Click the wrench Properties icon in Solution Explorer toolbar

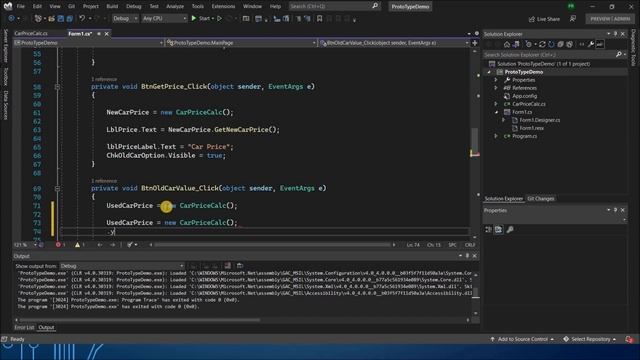click(591, 44)
